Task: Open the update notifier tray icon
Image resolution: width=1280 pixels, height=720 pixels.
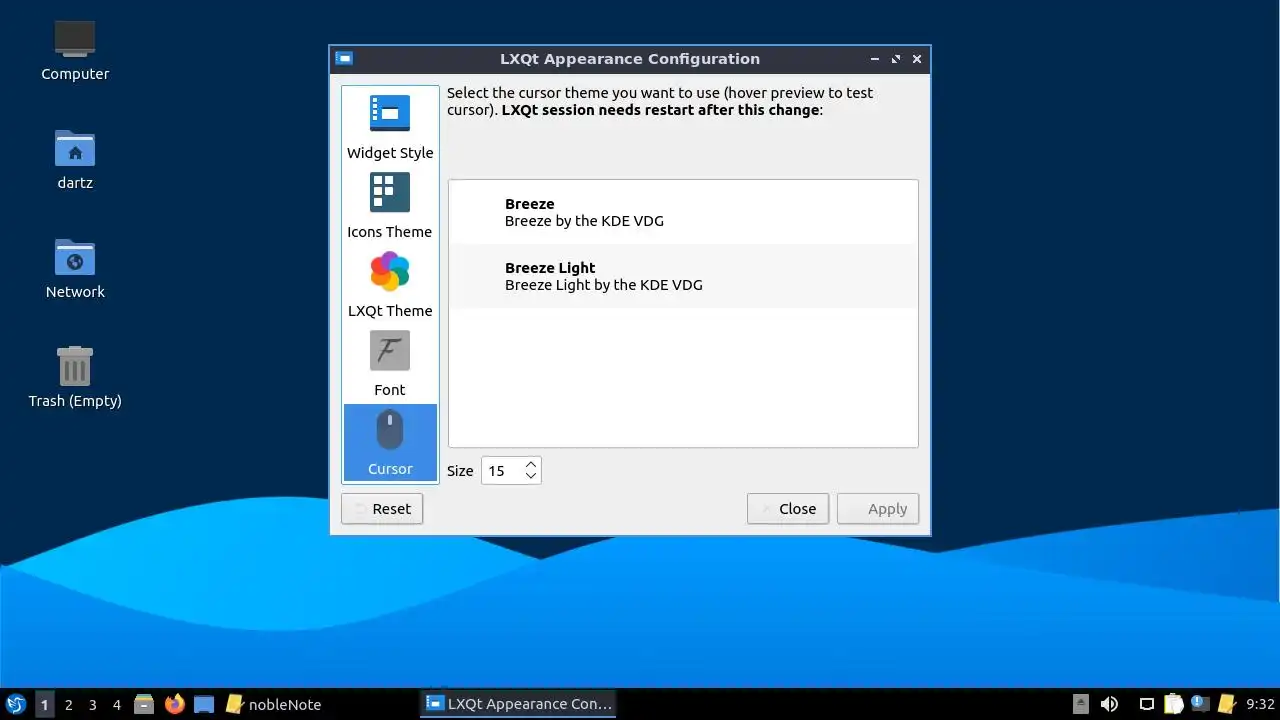Action: tap(1199, 704)
